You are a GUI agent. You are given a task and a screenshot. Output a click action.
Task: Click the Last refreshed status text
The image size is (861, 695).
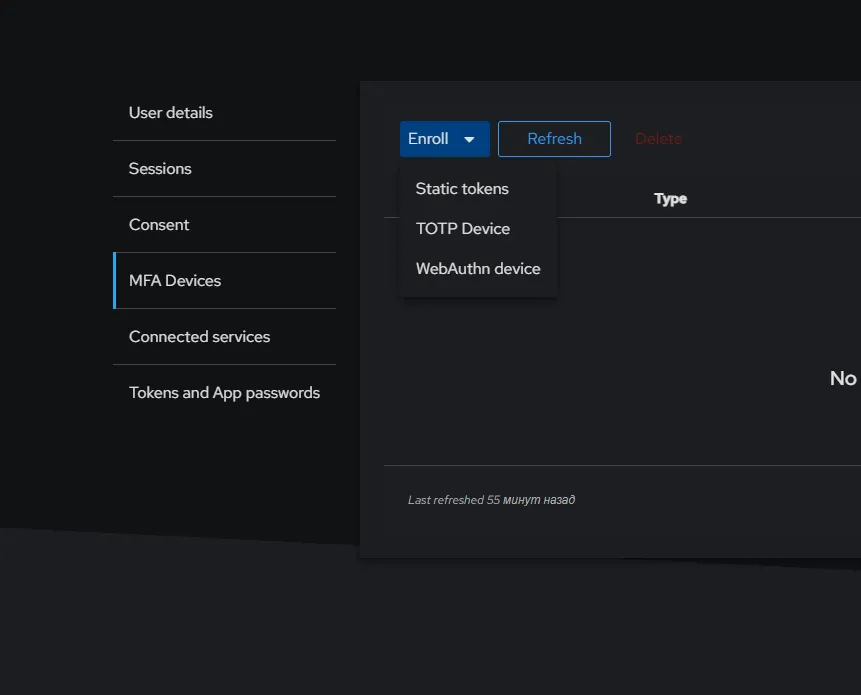tap(446, 500)
